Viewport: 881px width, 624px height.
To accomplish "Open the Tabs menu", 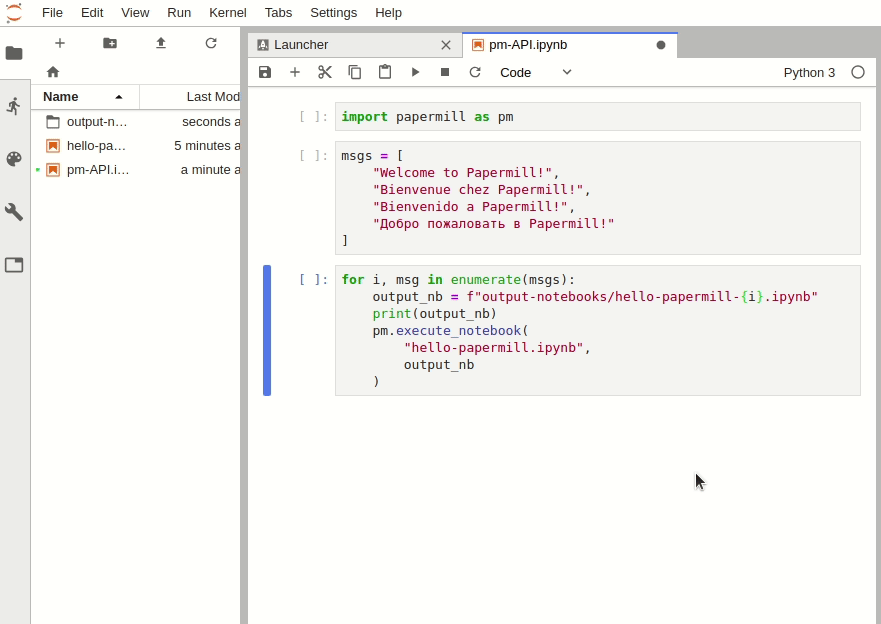I will pyautogui.click(x=278, y=12).
